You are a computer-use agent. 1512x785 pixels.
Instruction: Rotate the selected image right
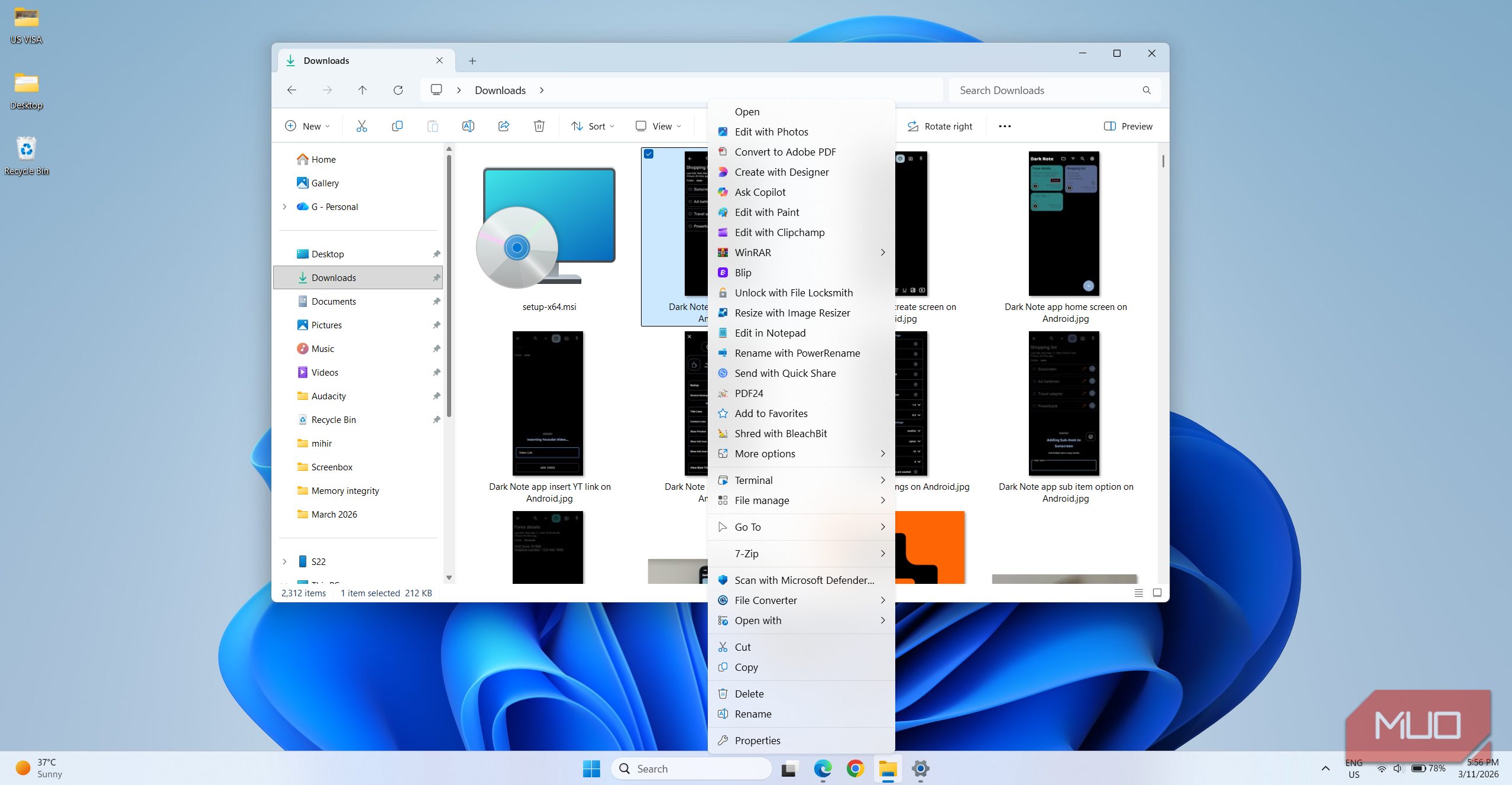940,126
